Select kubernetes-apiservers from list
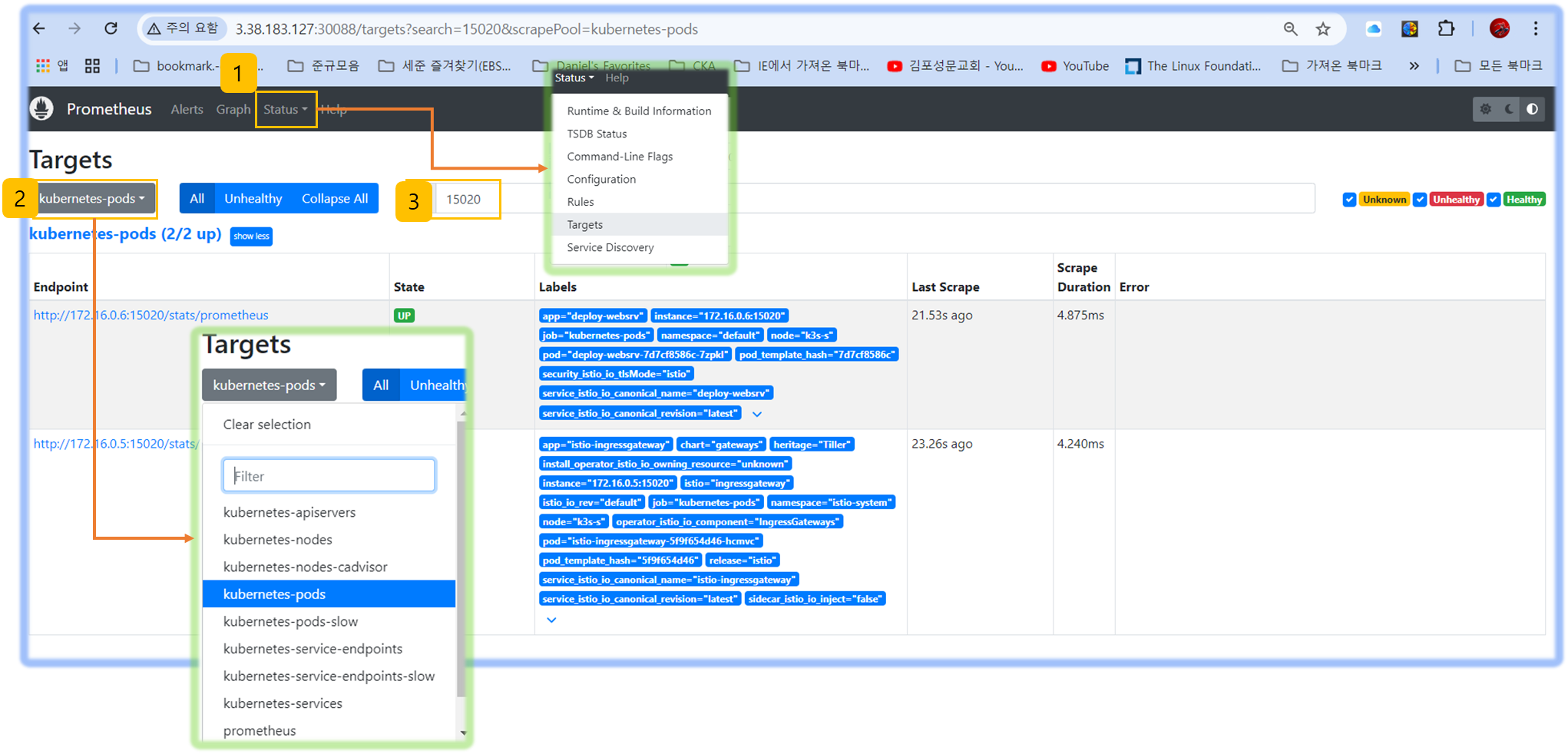Image resolution: width=1568 pixels, height=754 pixels. pyautogui.click(x=329, y=512)
